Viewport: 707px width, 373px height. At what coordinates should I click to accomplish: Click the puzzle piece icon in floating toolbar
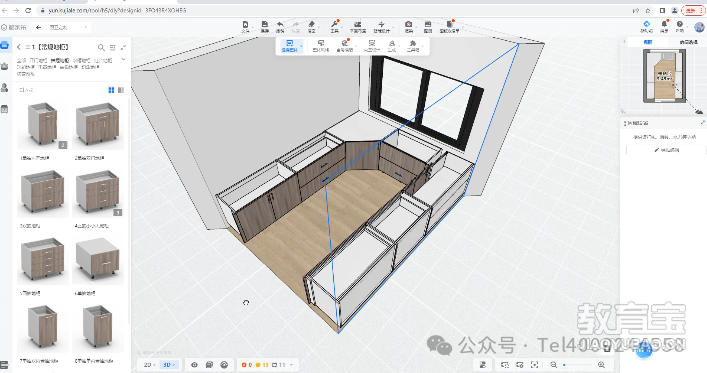click(x=413, y=43)
